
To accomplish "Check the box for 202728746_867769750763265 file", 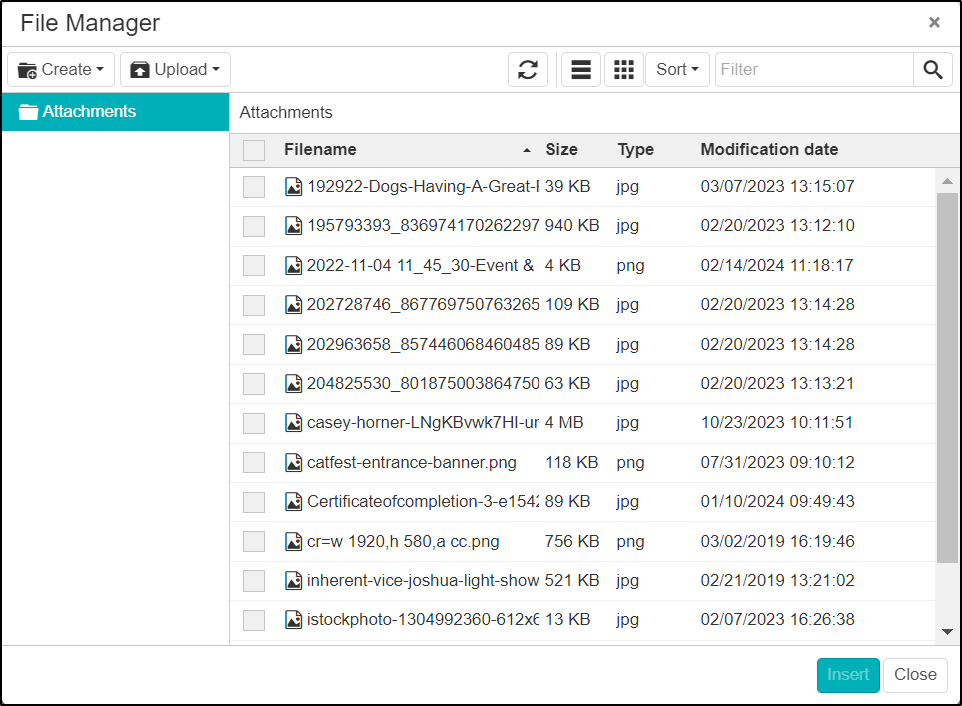I will (x=254, y=305).
